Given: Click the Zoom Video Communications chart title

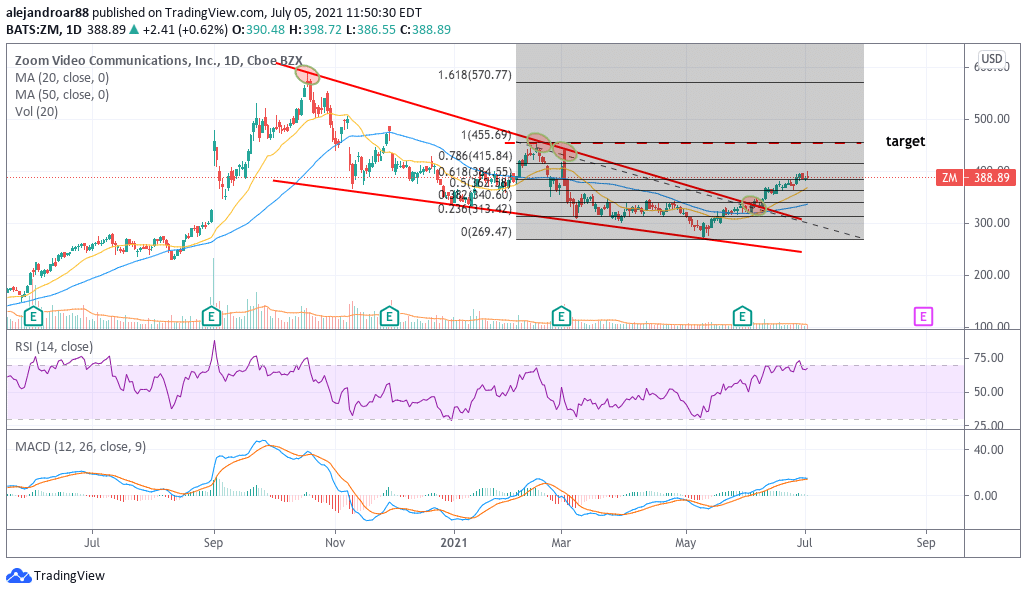Looking at the screenshot, I should coord(159,60).
